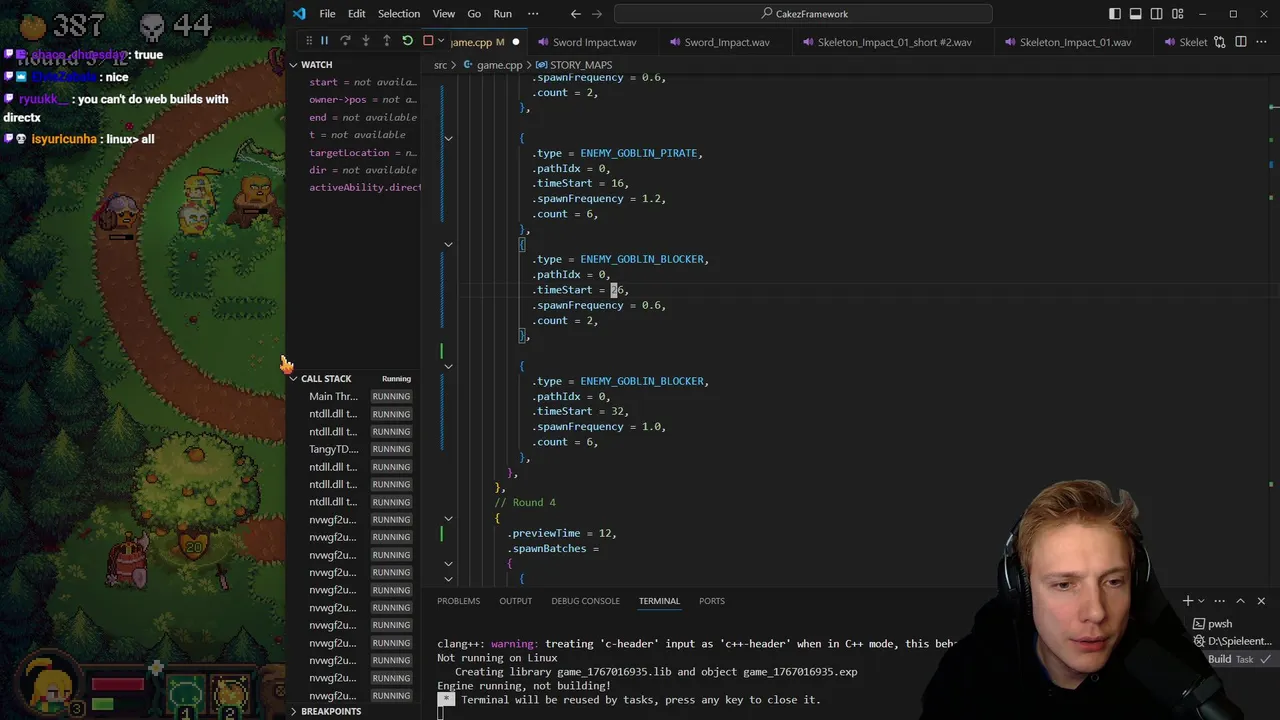1280x720 pixels.
Task: Click the CakezFramework command center search box
Action: (803, 13)
